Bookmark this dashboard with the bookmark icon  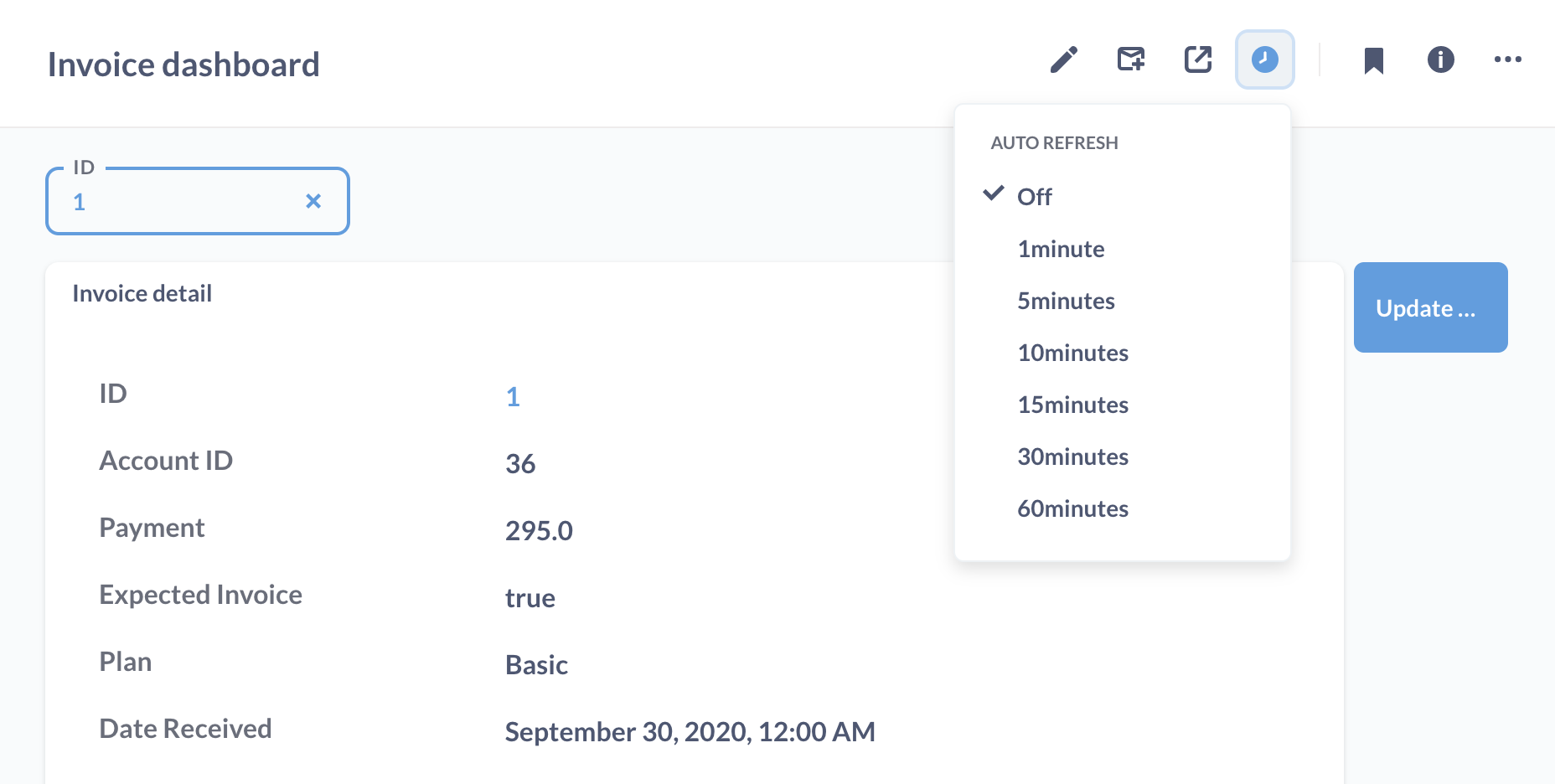pyautogui.click(x=1374, y=60)
